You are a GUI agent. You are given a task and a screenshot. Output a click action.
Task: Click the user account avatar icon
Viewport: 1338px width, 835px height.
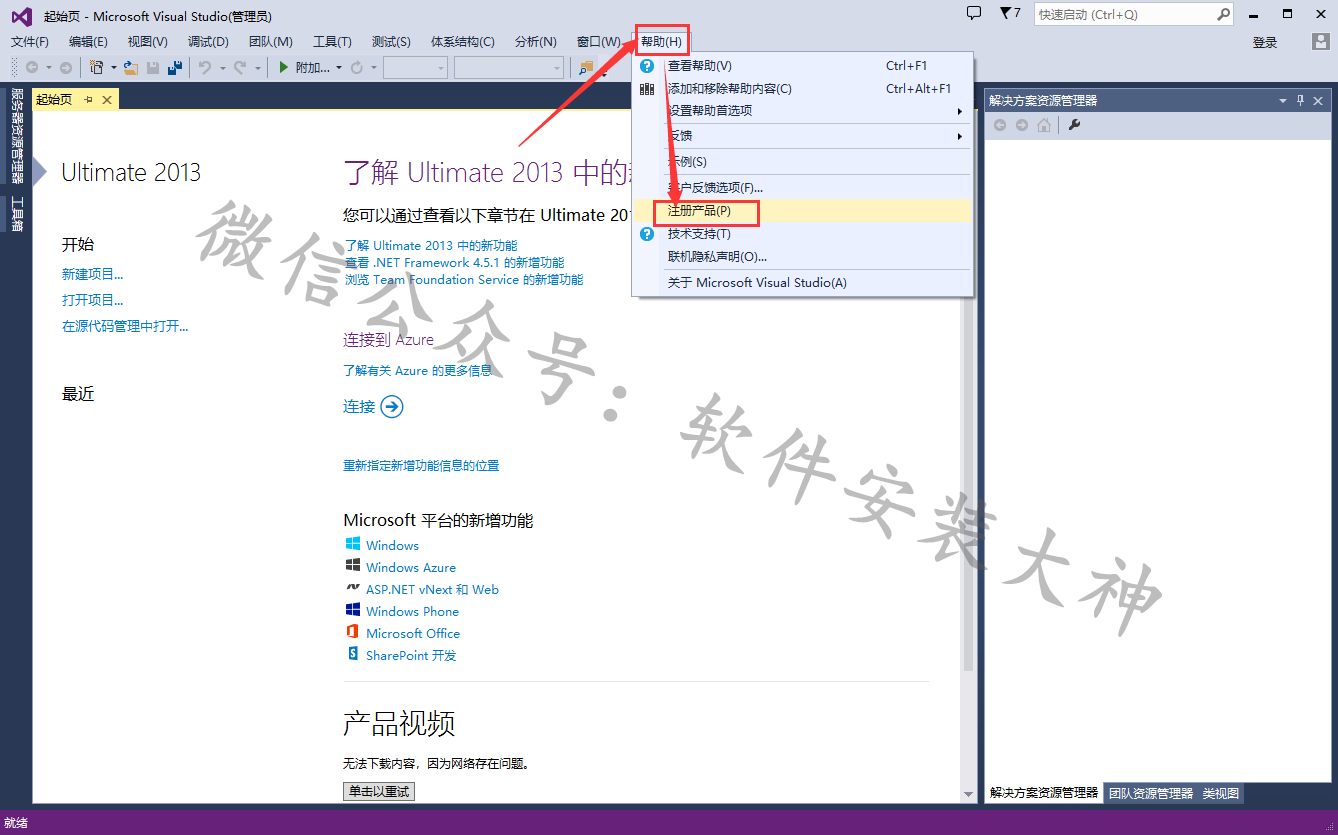(1321, 42)
